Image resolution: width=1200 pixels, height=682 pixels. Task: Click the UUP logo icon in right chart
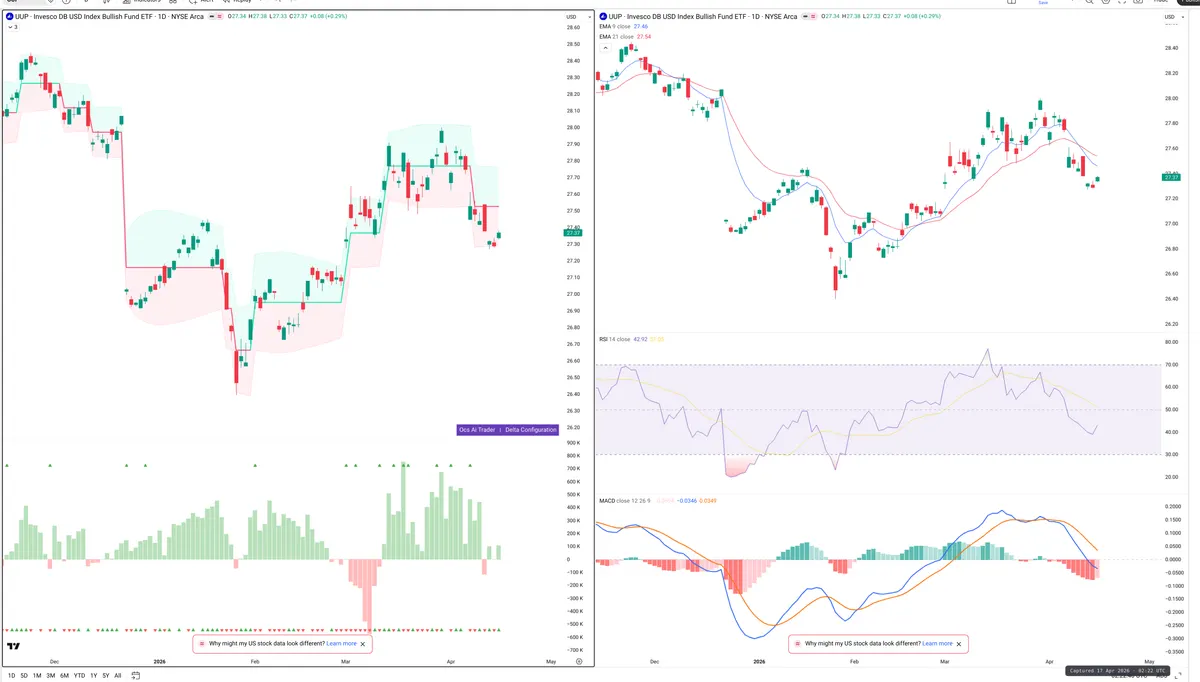603,18
